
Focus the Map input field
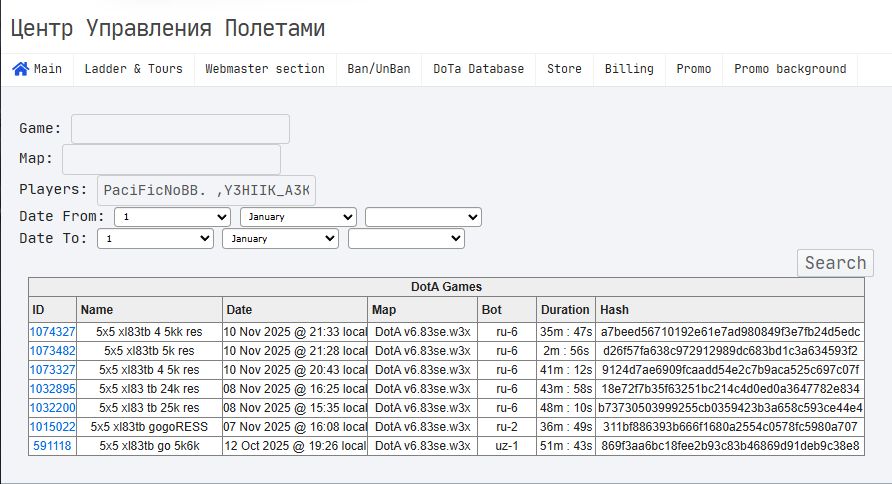point(171,159)
